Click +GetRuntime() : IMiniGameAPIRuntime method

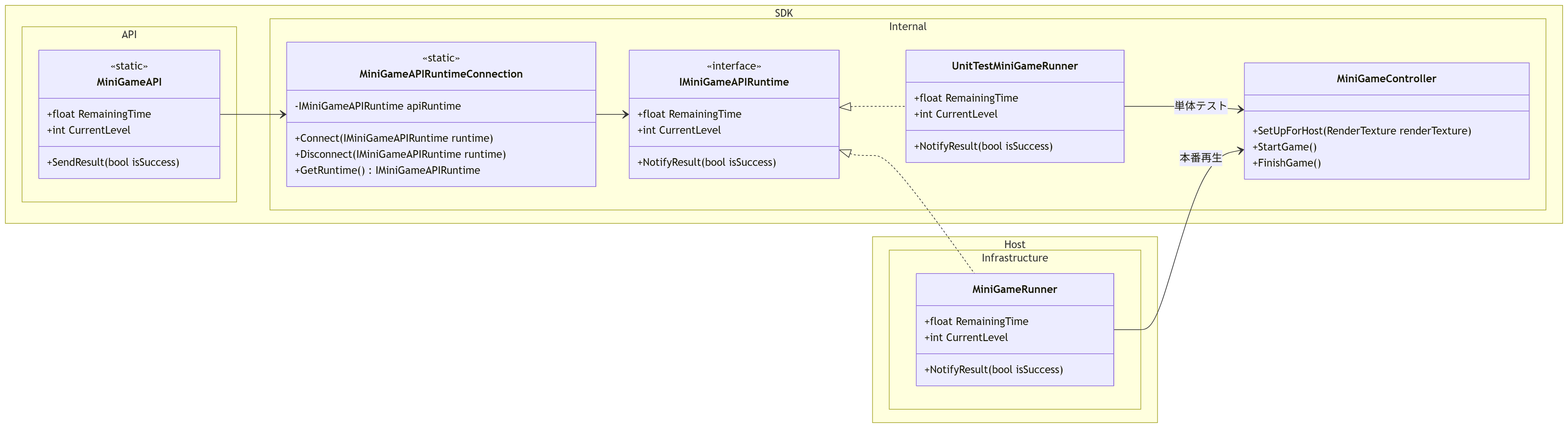click(387, 170)
